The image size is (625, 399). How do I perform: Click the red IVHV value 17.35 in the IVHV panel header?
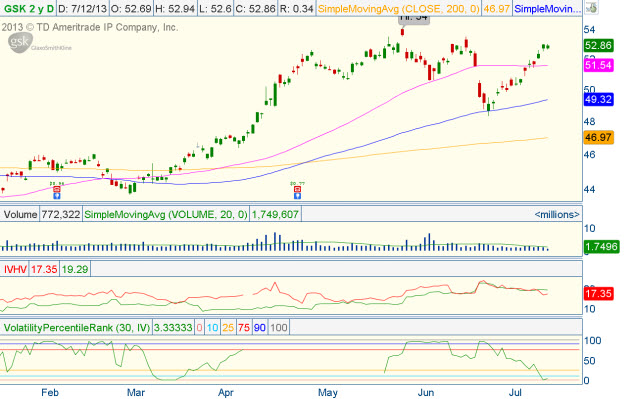tap(44, 269)
